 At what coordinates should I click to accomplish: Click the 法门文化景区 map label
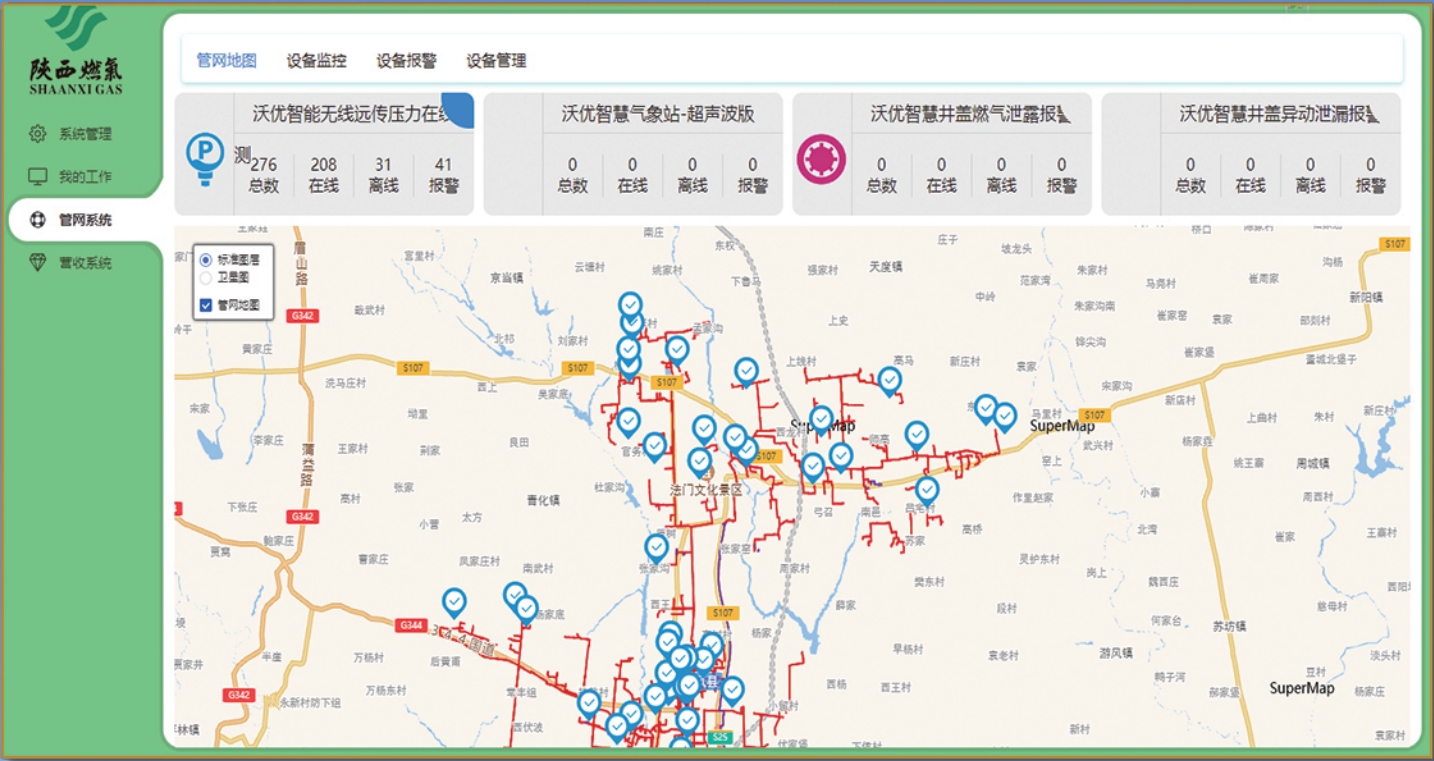[x=708, y=490]
